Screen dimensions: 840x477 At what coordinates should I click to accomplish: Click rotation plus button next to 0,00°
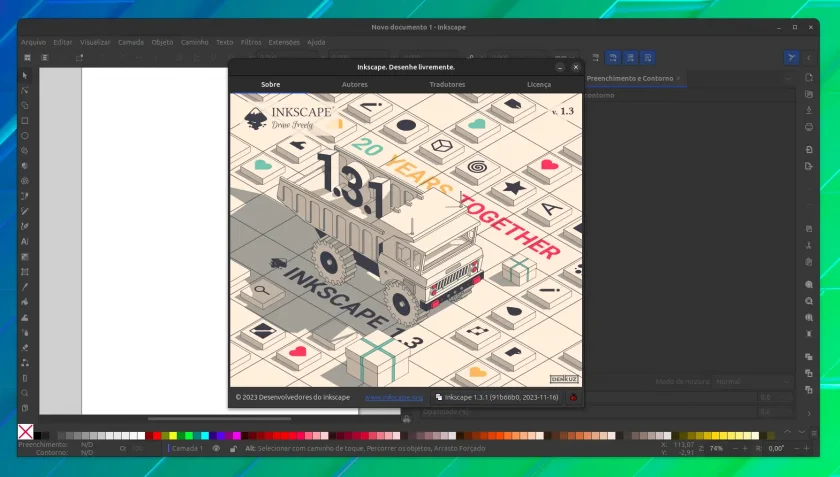pyautogui.click(x=806, y=449)
